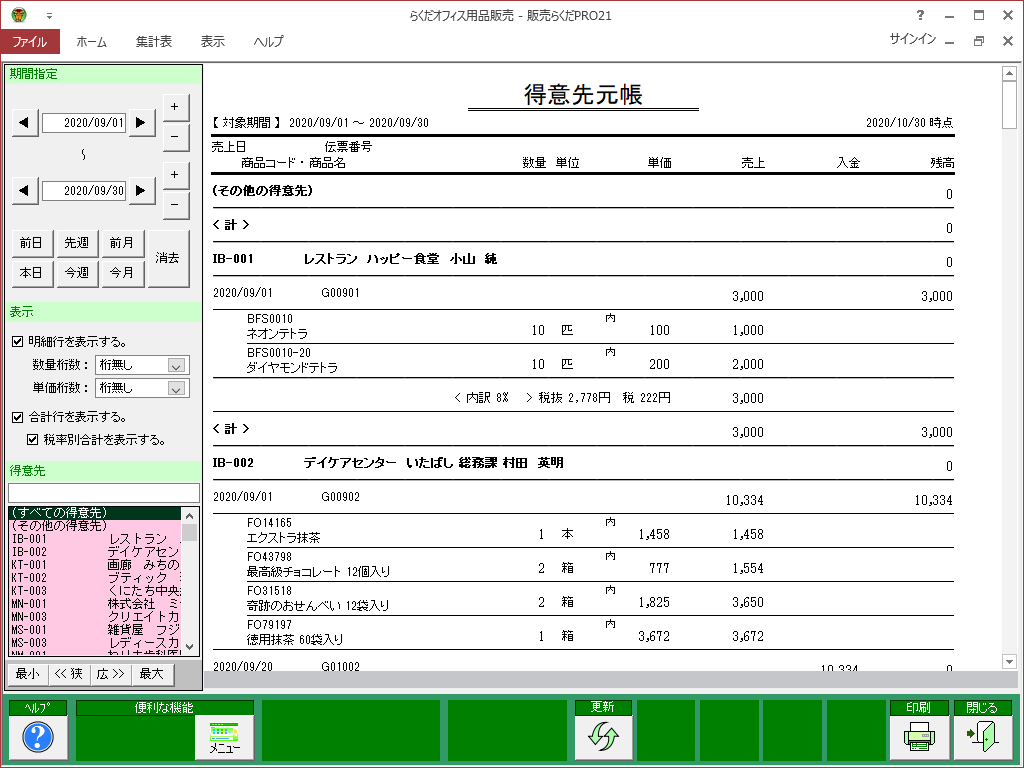This screenshot has height=768, width=1024.
Task: Click the 今月 button
Action: pyautogui.click(x=121, y=272)
